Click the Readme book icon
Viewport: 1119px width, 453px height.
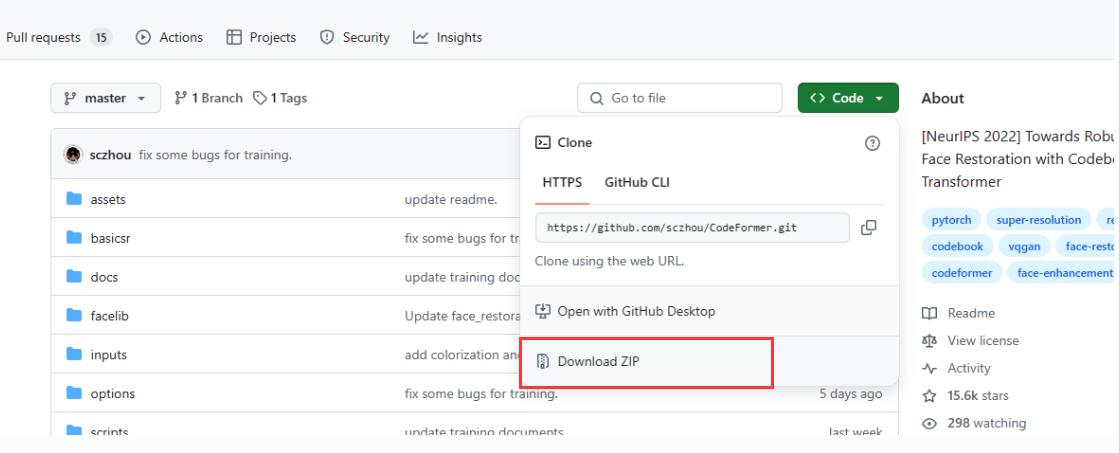[929, 313]
